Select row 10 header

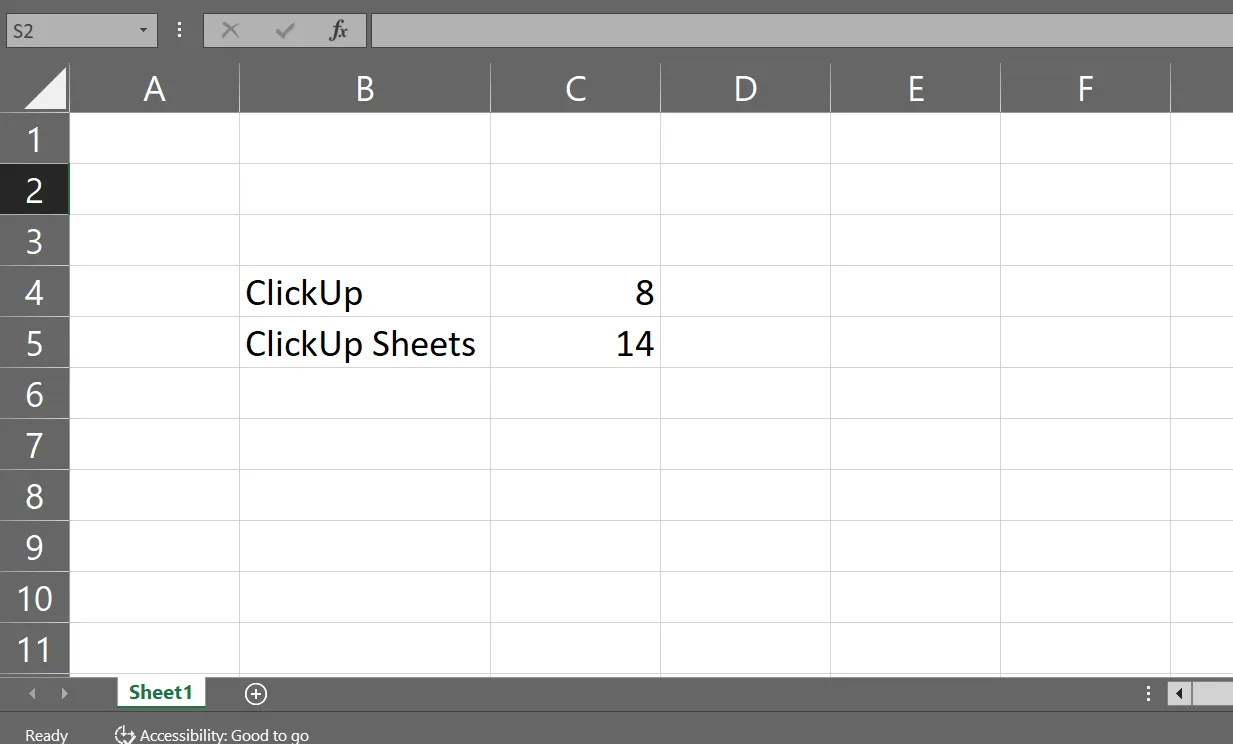pyautogui.click(x=34, y=598)
